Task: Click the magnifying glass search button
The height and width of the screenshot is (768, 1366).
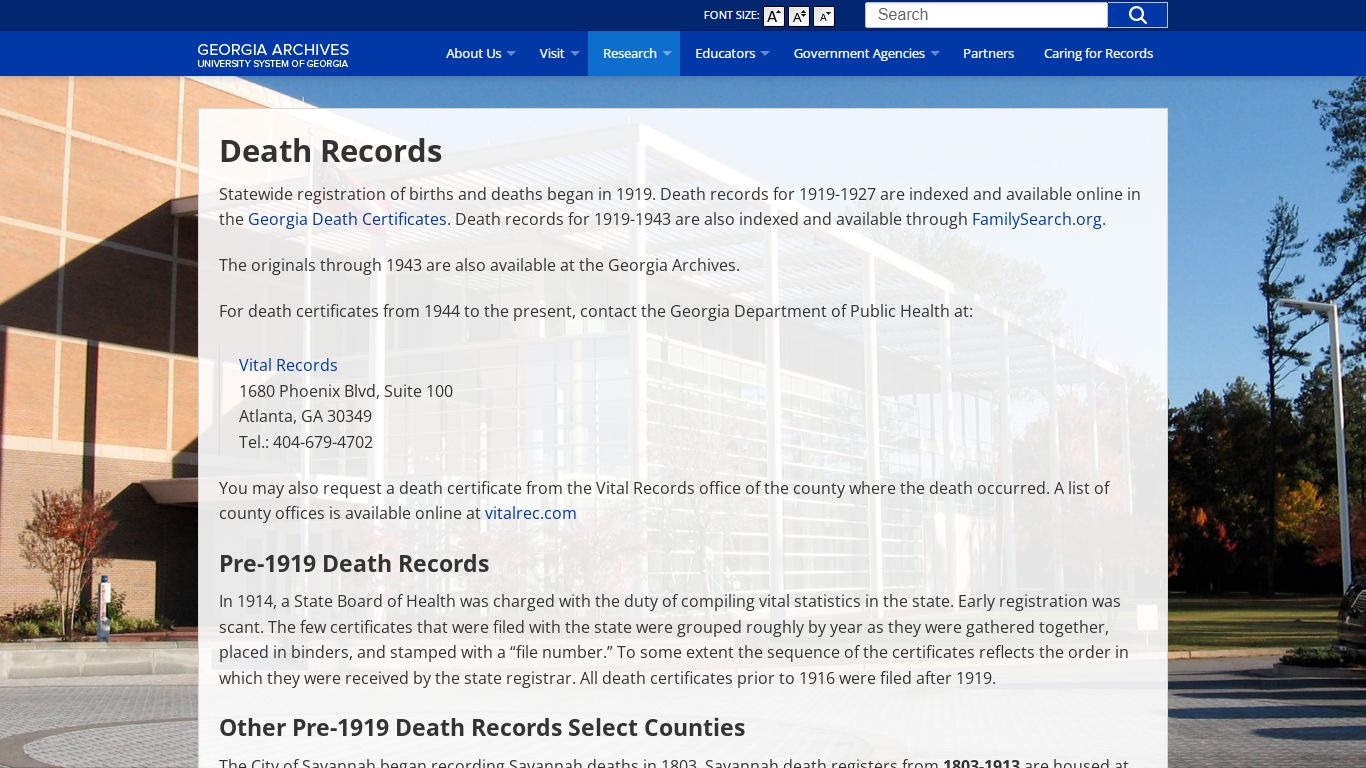Action: pyautogui.click(x=1138, y=15)
